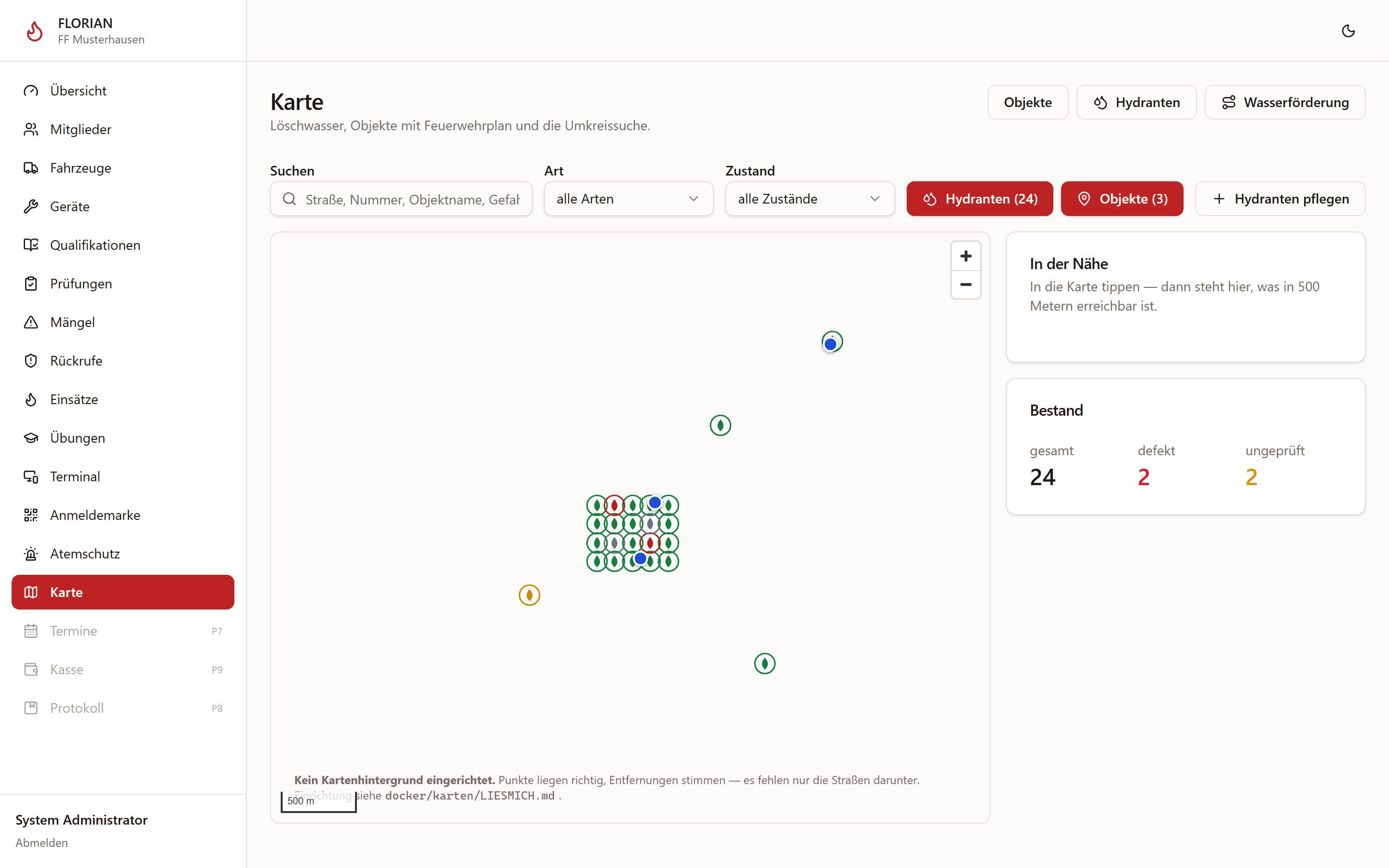
Task: Click Abmelden to log out
Action: click(41, 842)
